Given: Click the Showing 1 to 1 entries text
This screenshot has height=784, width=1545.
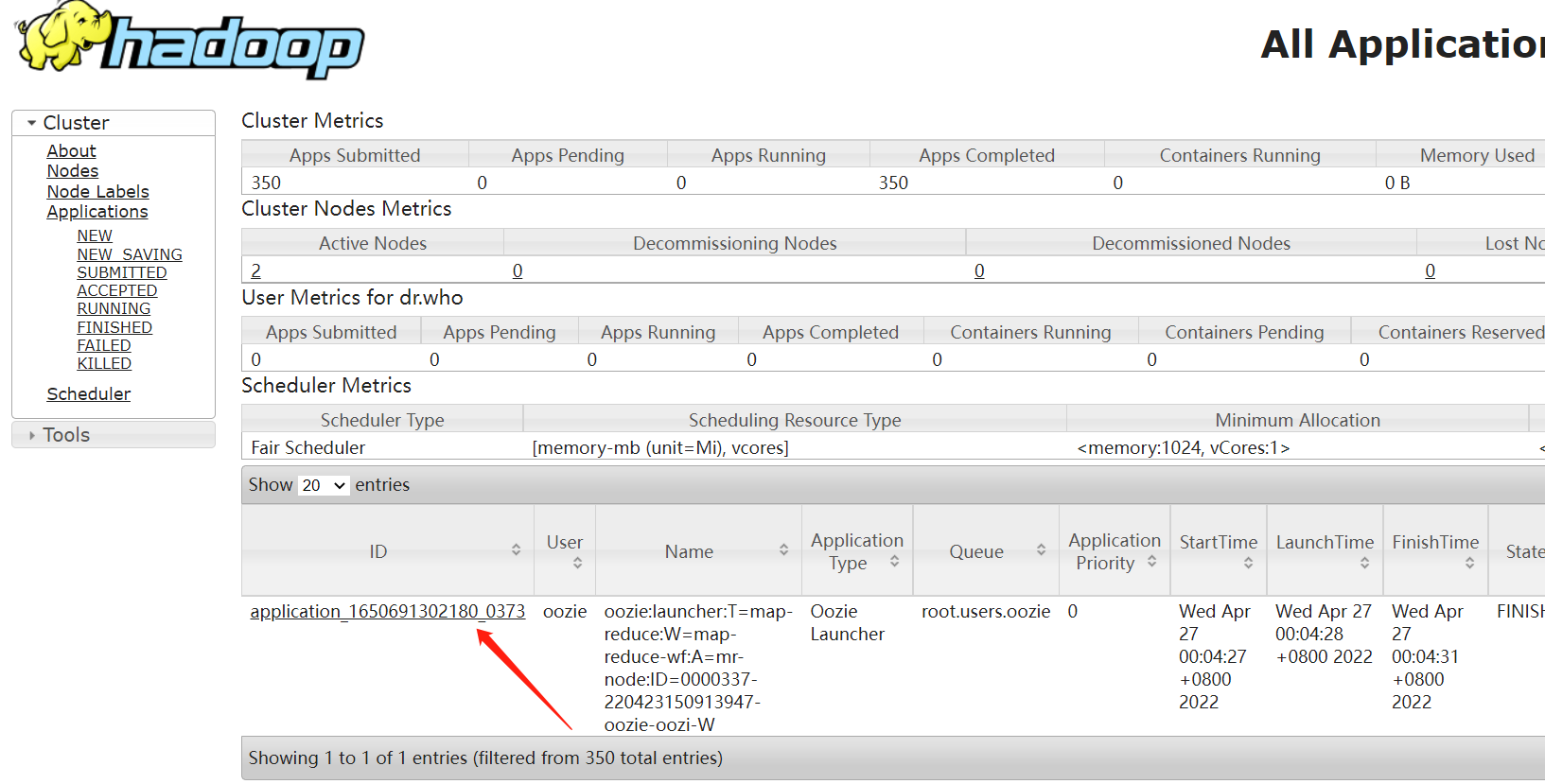Looking at the screenshot, I should point(485,758).
